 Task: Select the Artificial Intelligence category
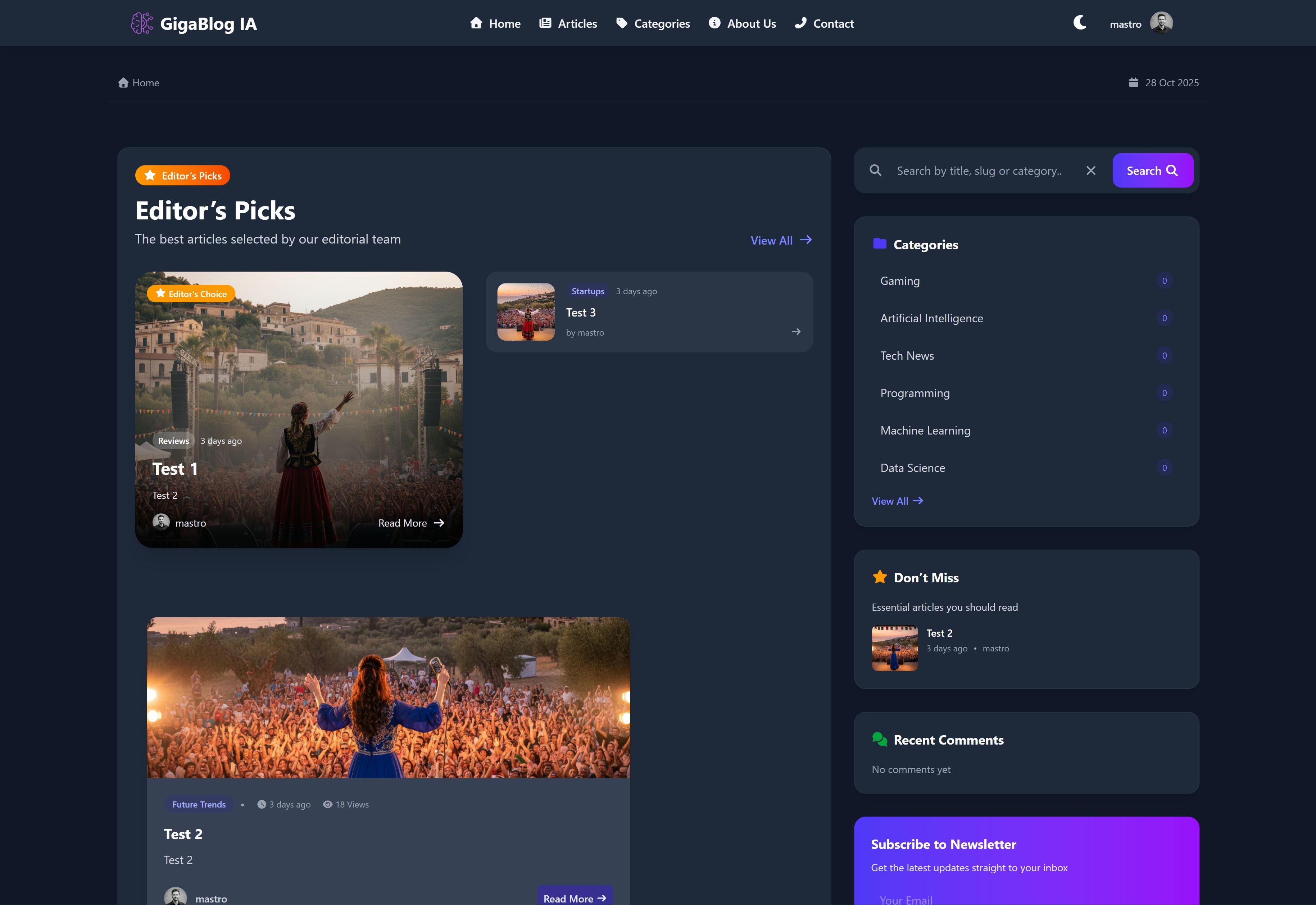tap(931, 319)
